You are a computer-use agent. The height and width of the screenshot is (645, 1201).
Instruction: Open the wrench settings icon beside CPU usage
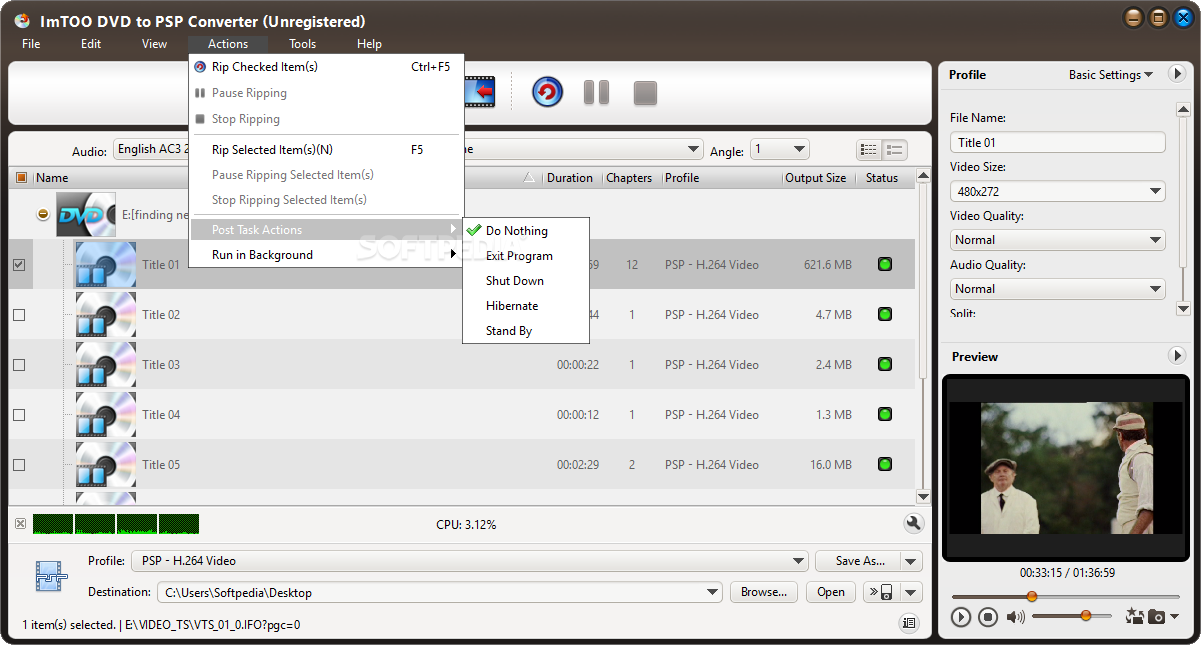(x=913, y=523)
